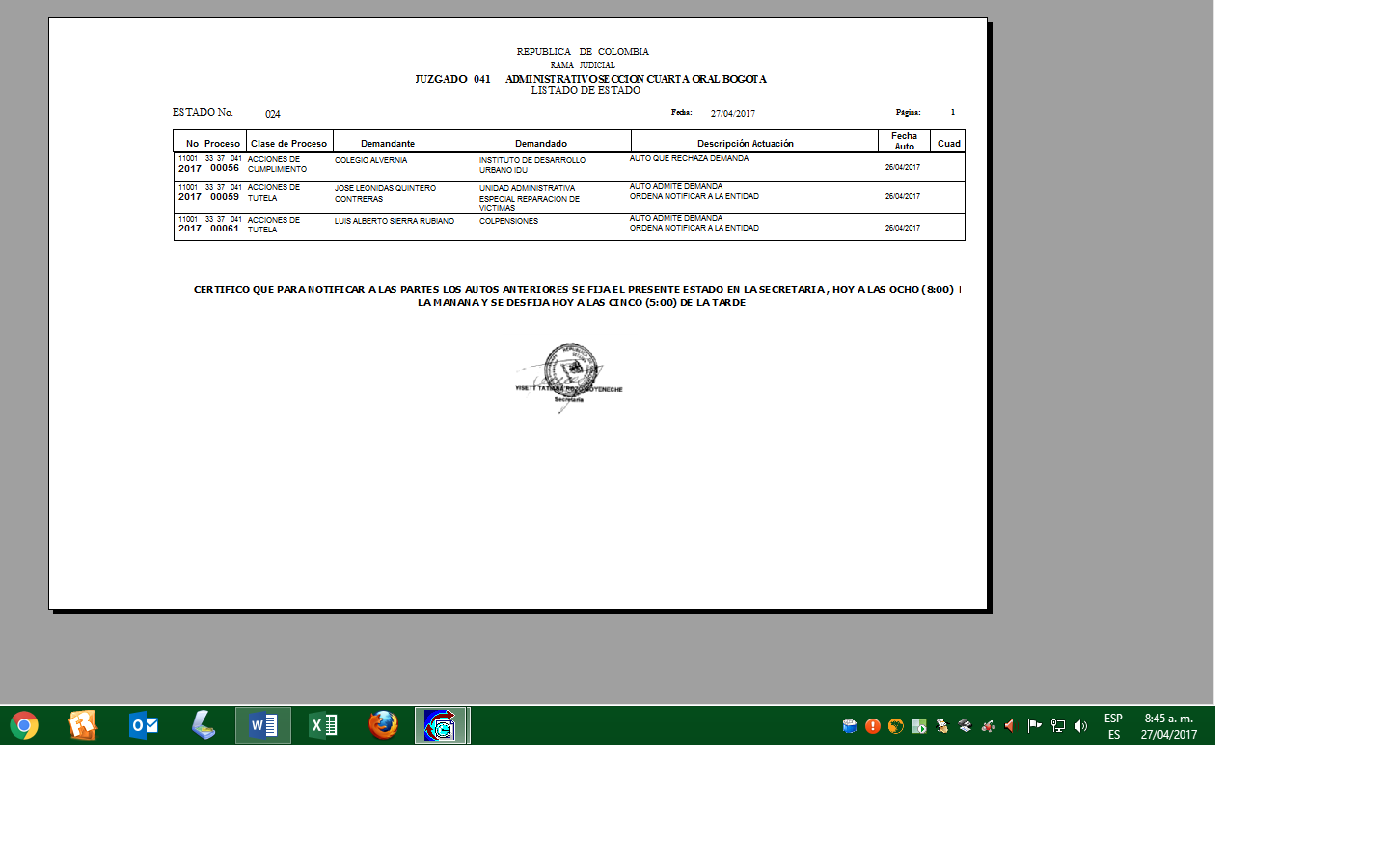The height and width of the screenshot is (868, 1389).
Task: Click the active report viewer taskbar icon
Action: tap(441, 725)
